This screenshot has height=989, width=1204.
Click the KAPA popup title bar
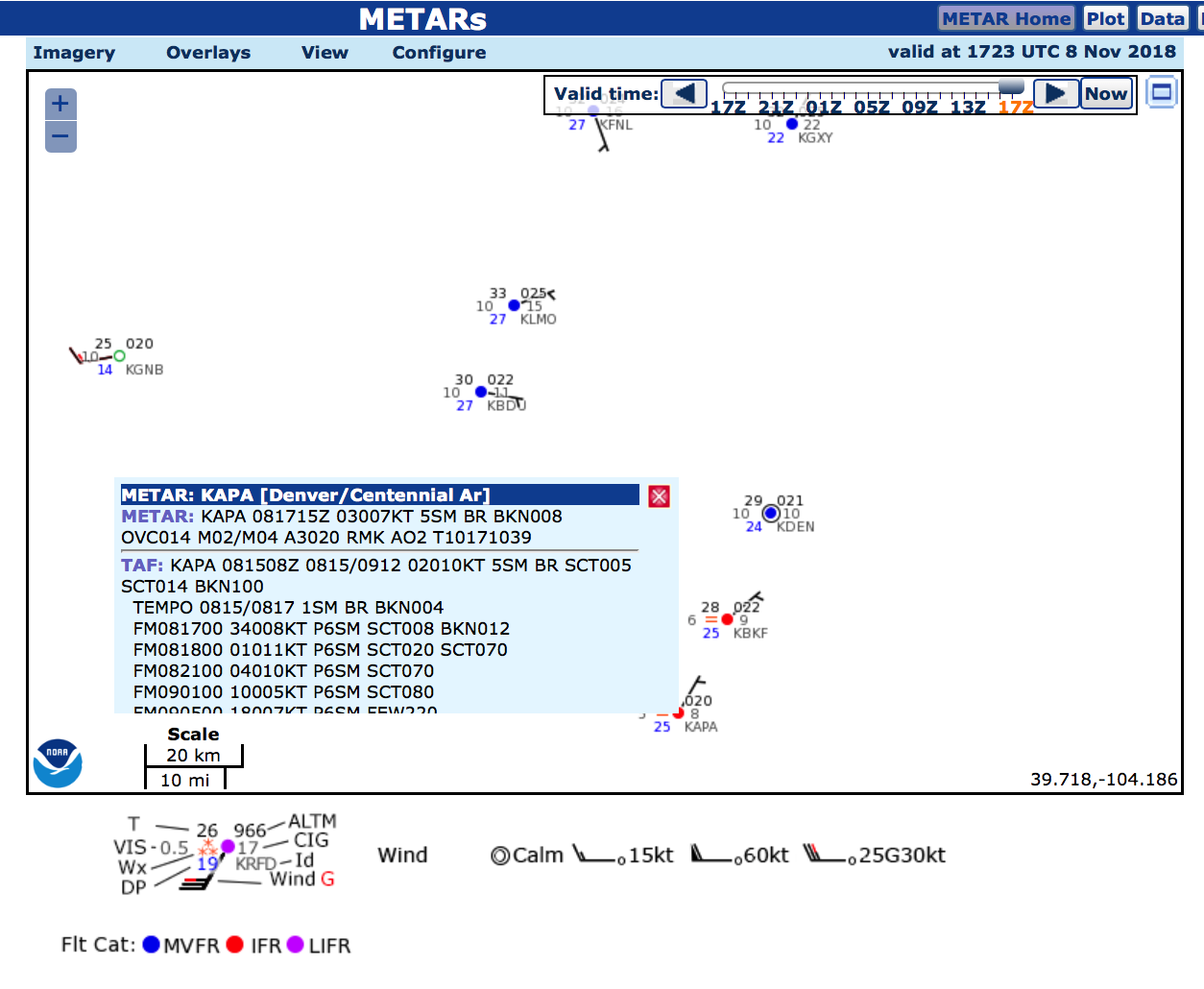(x=379, y=495)
